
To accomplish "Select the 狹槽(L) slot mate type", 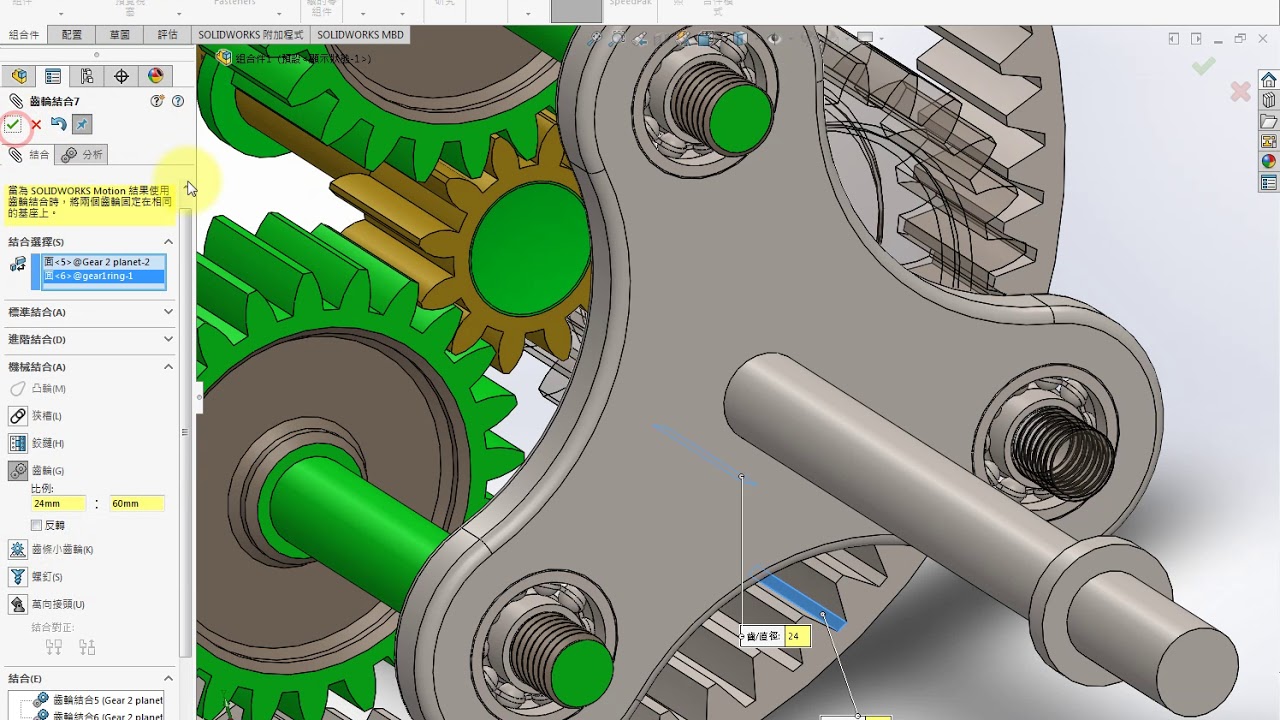I will (35, 416).
